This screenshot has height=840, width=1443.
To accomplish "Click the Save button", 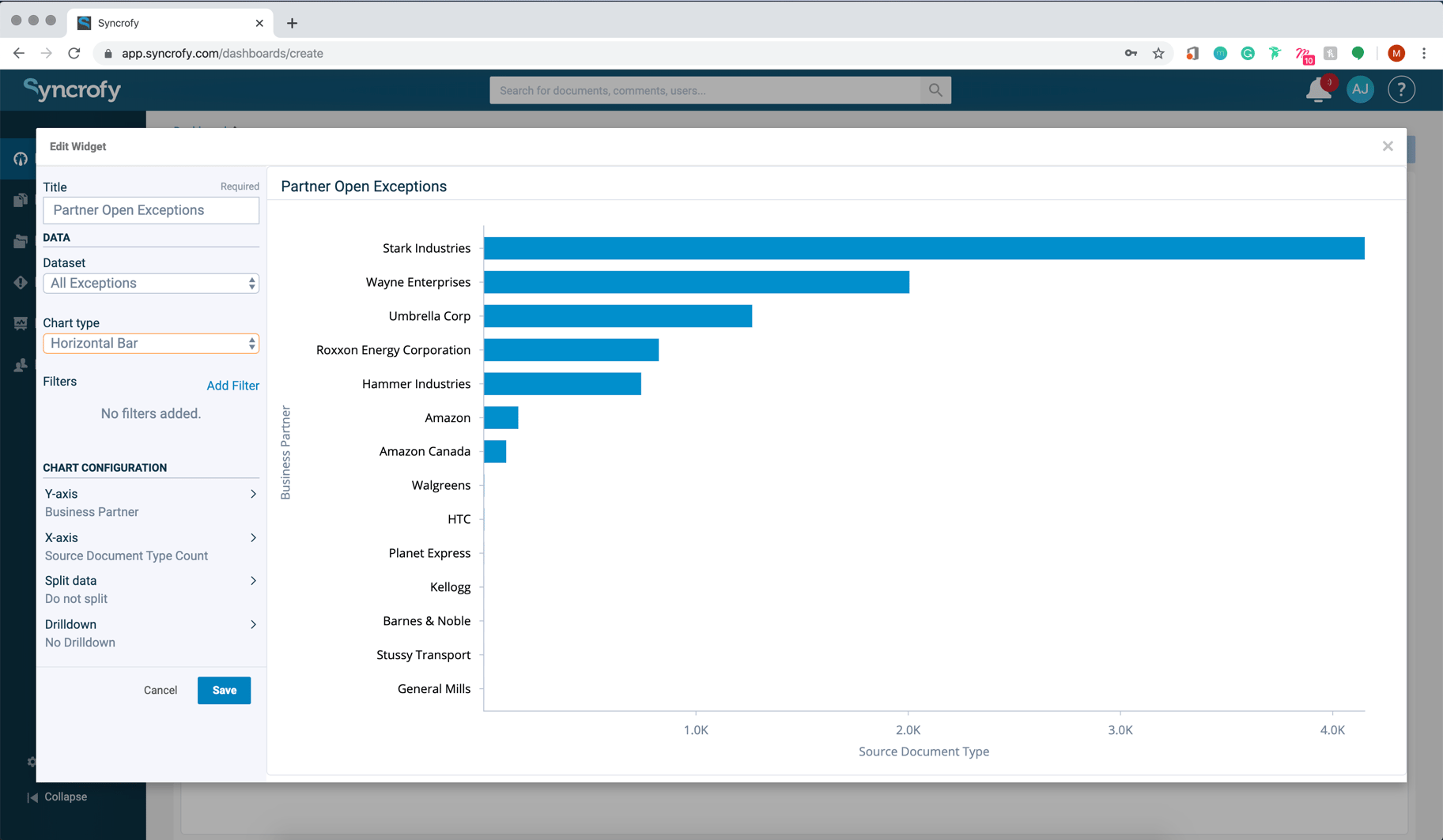I will 224,690.
